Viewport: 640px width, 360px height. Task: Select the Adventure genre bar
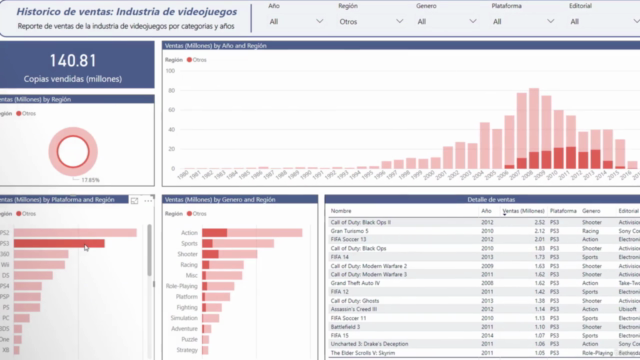207,329
